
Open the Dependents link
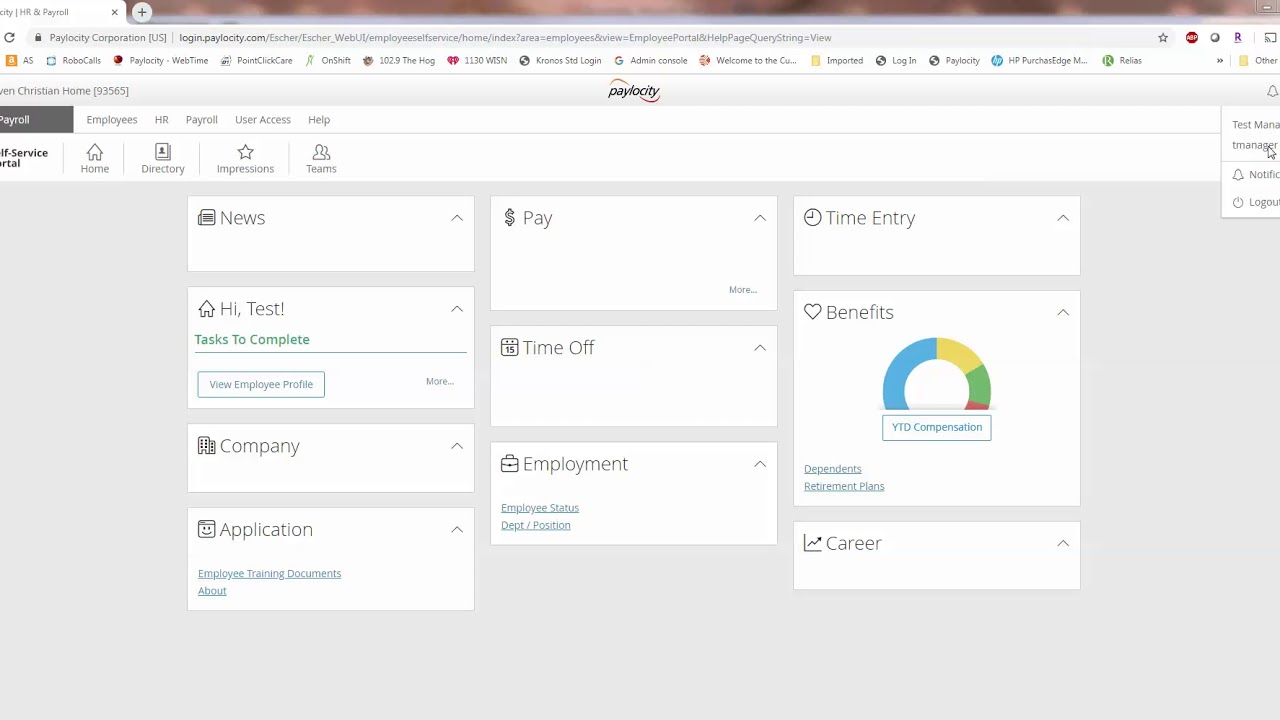click(x=832, y=469)
